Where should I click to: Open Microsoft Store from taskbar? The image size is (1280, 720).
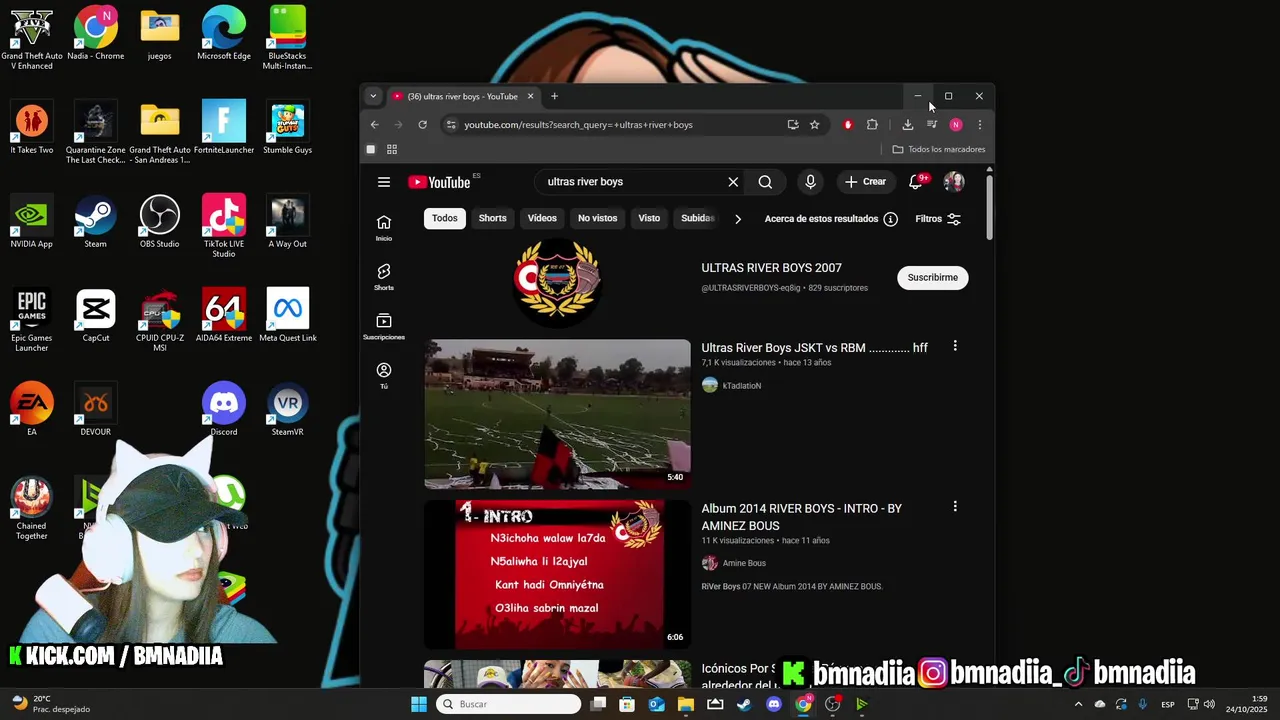coord(628,704)
